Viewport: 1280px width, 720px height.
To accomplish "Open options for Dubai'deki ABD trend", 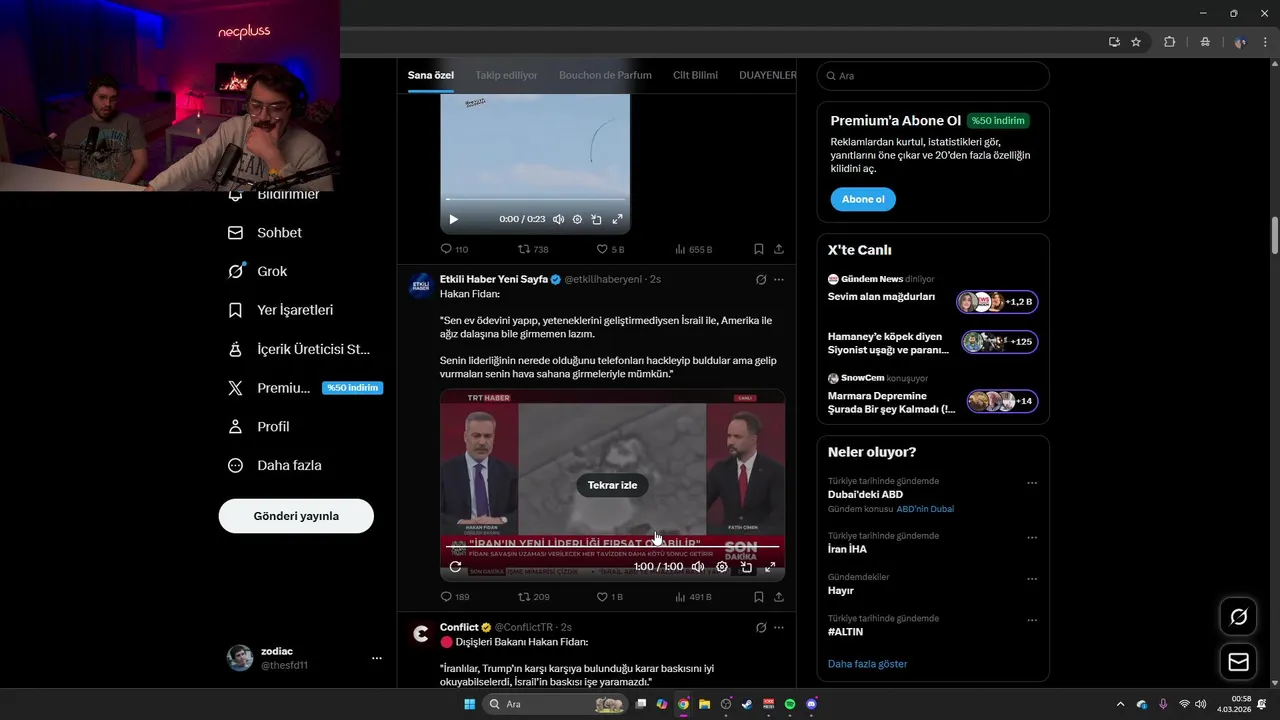I will [x=1032, y=483].
